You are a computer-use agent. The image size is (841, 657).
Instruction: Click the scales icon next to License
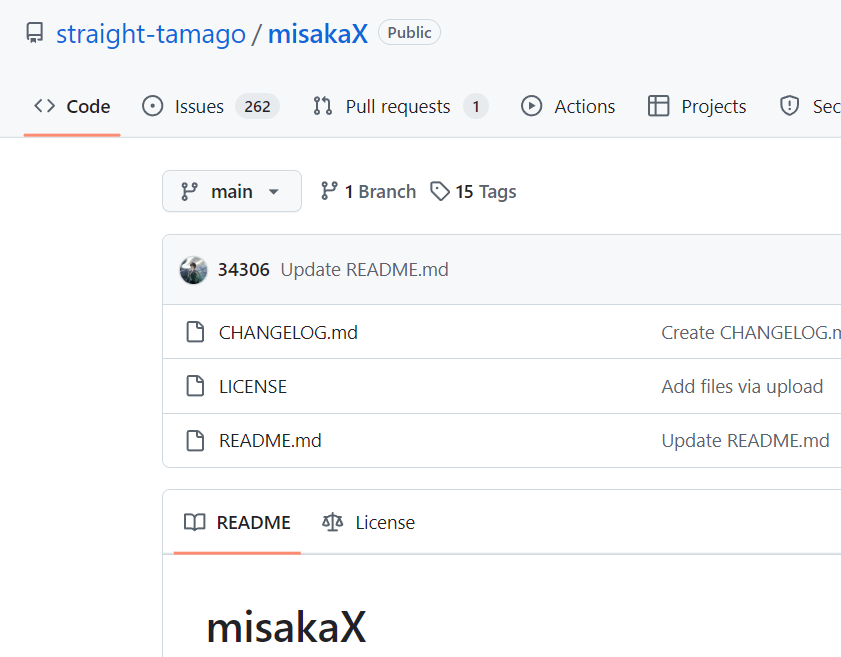333,522
